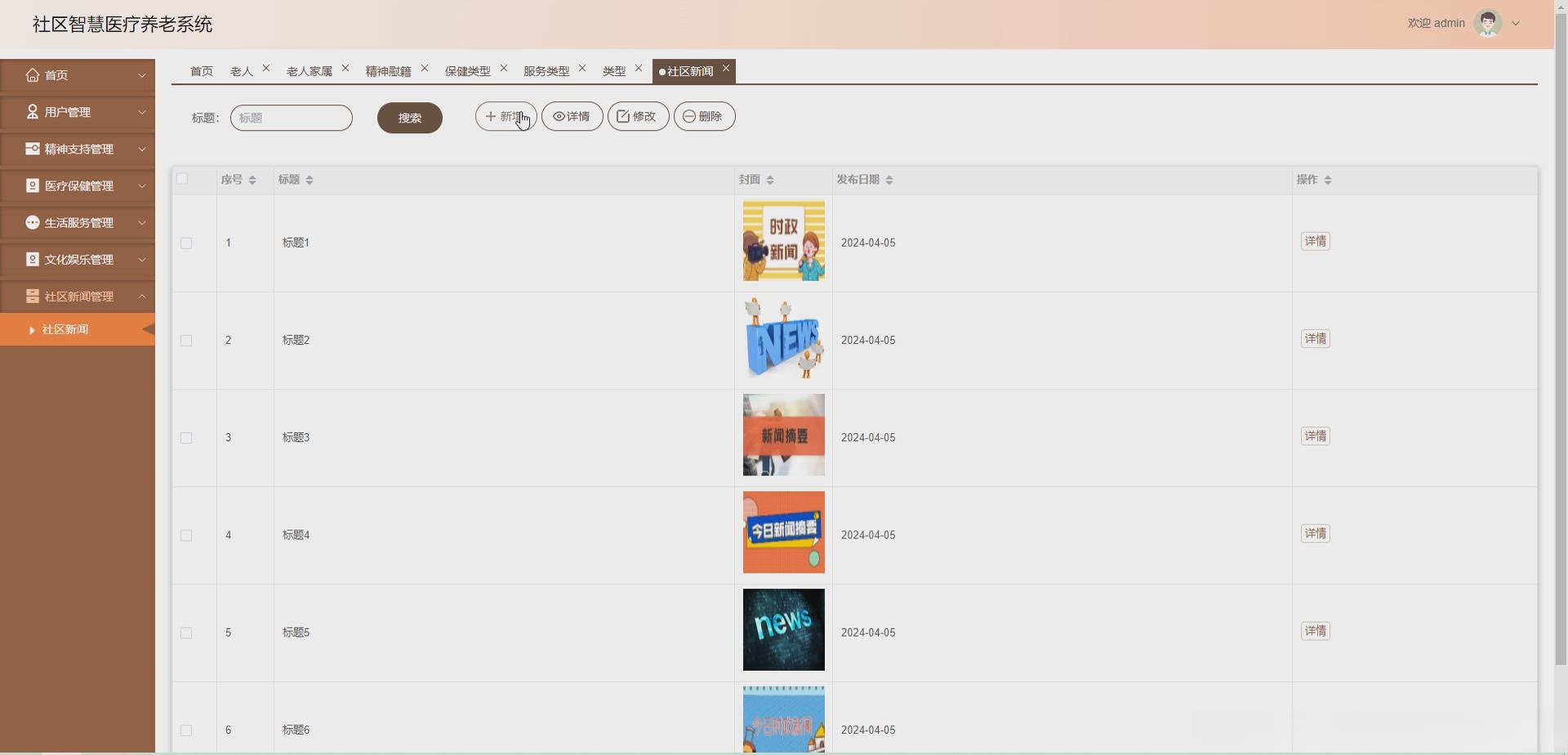Collapse the 社区新闻管理 menu chevron
This screenshot has height=755, width=1568.
[x=142, y=296]
